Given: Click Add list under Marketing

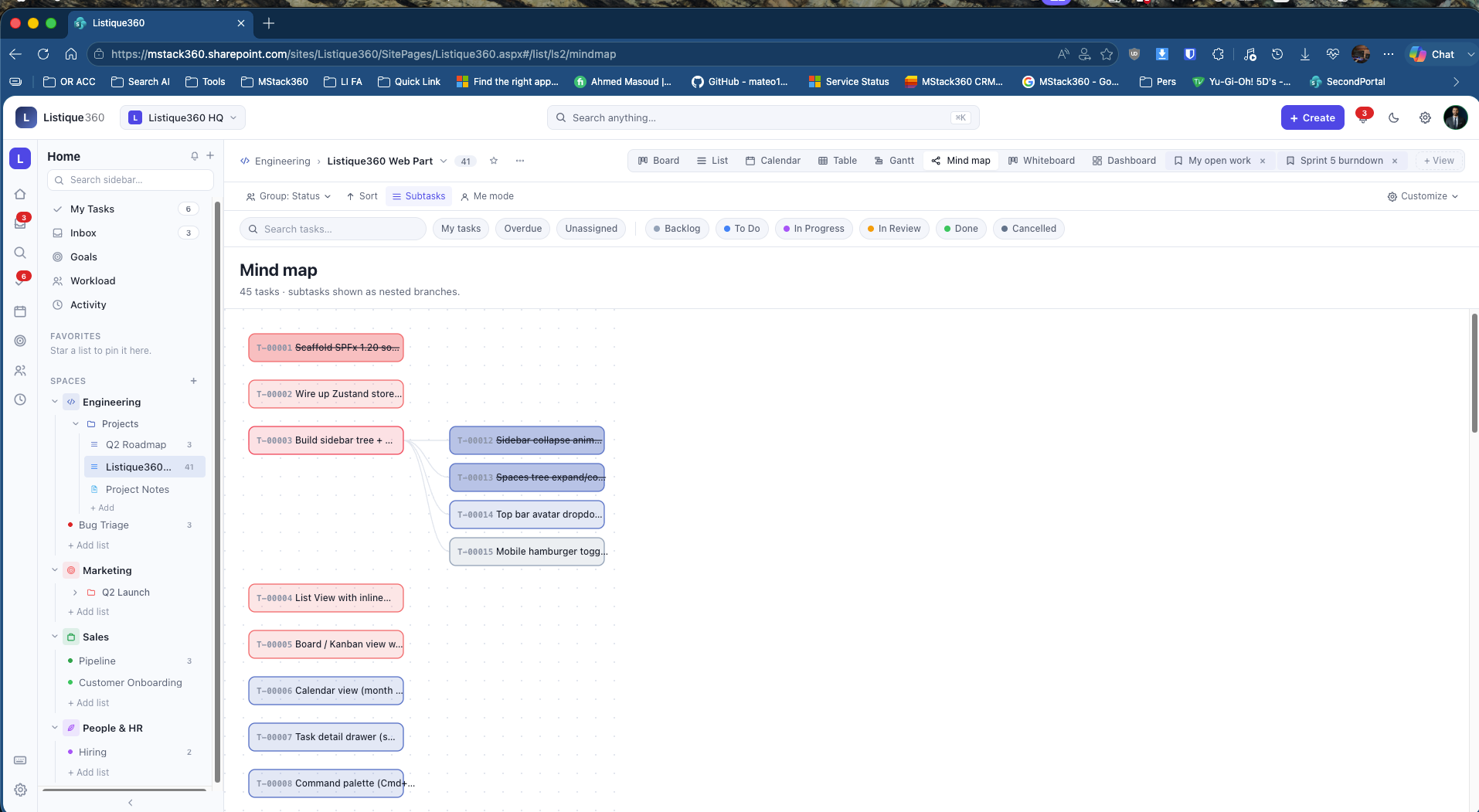Looking at the screenshot, I should tap(89, 612).
